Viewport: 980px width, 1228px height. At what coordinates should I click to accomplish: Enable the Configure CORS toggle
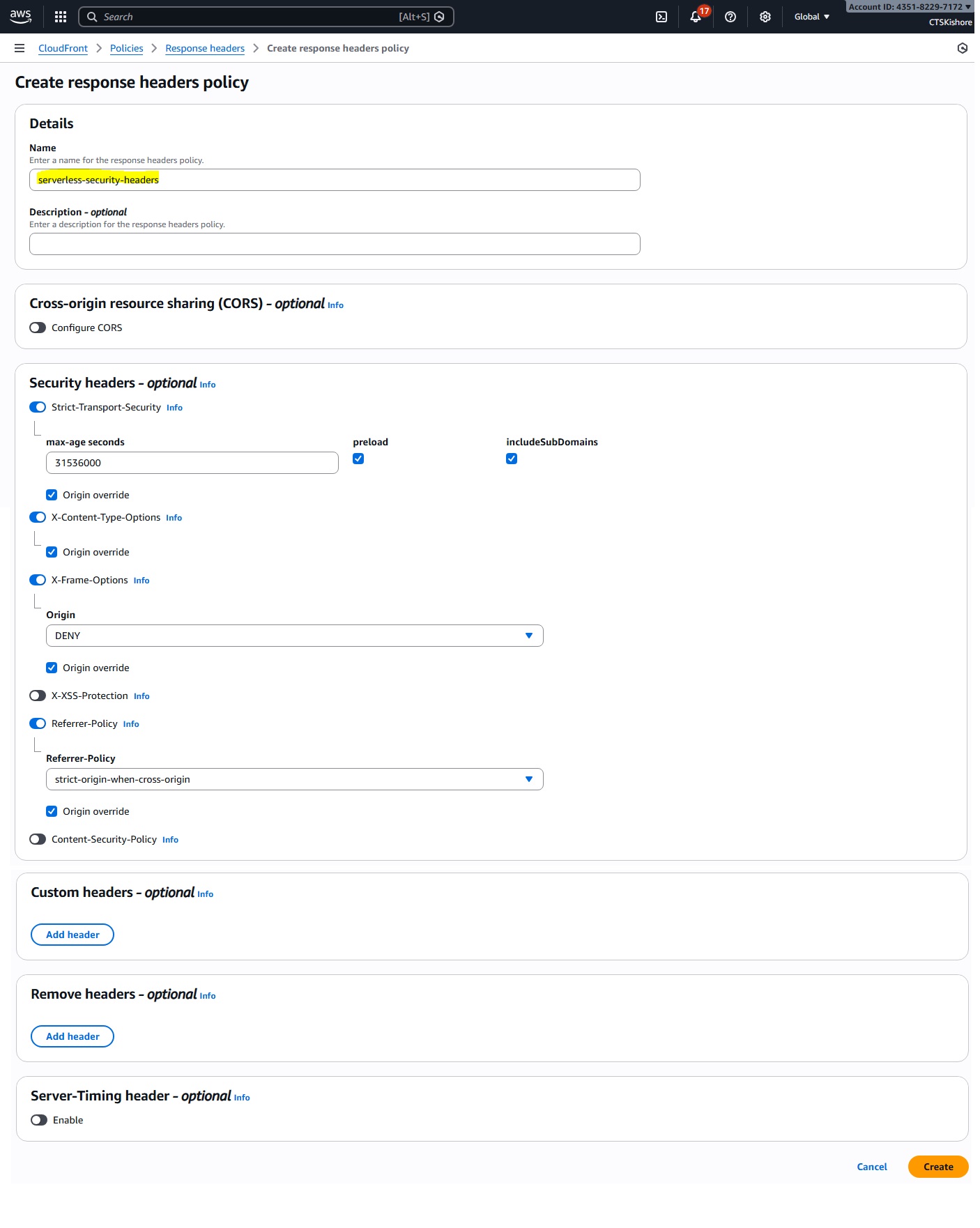[x=38, y=328]
